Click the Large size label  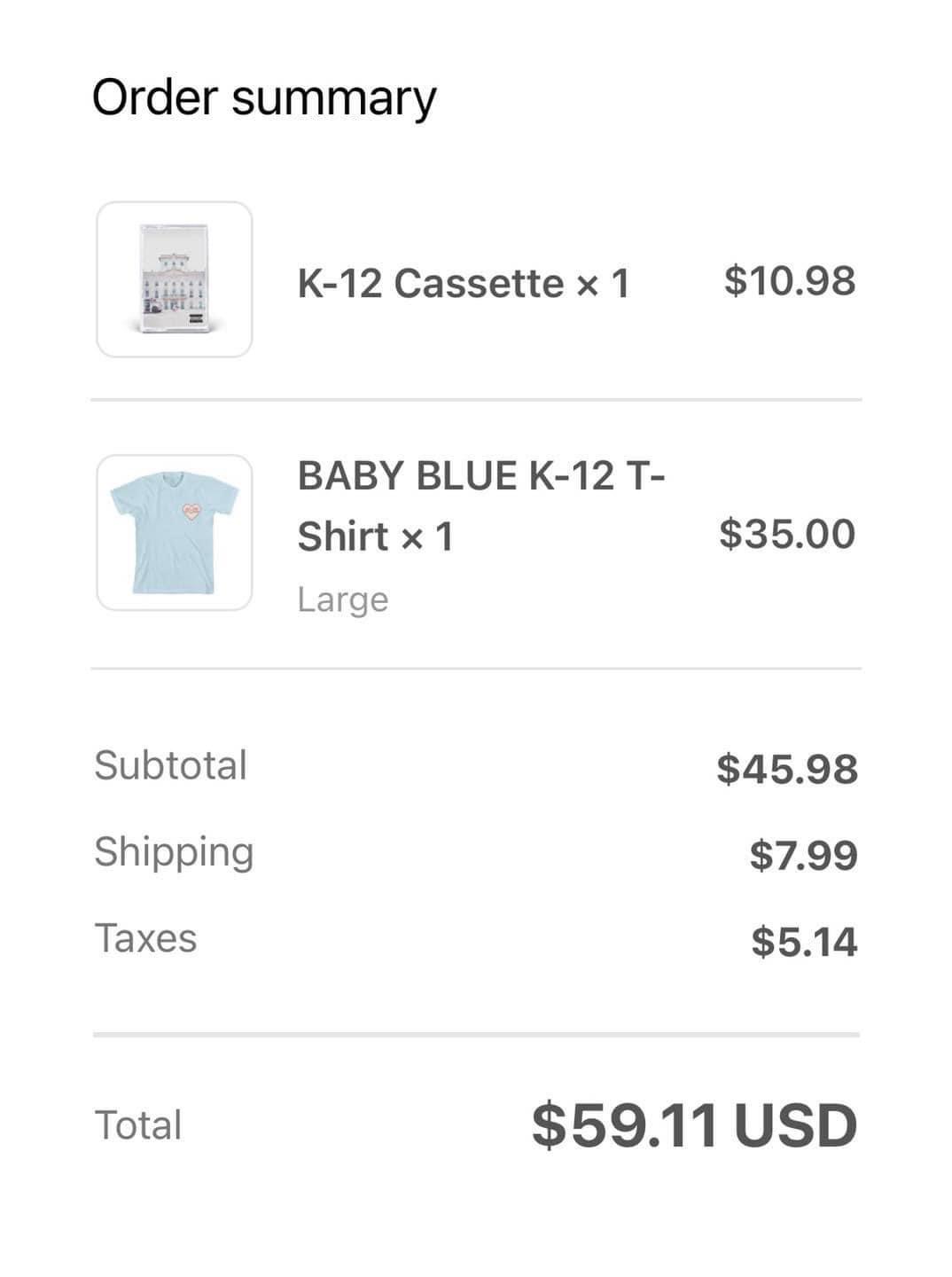coord(343,600)
